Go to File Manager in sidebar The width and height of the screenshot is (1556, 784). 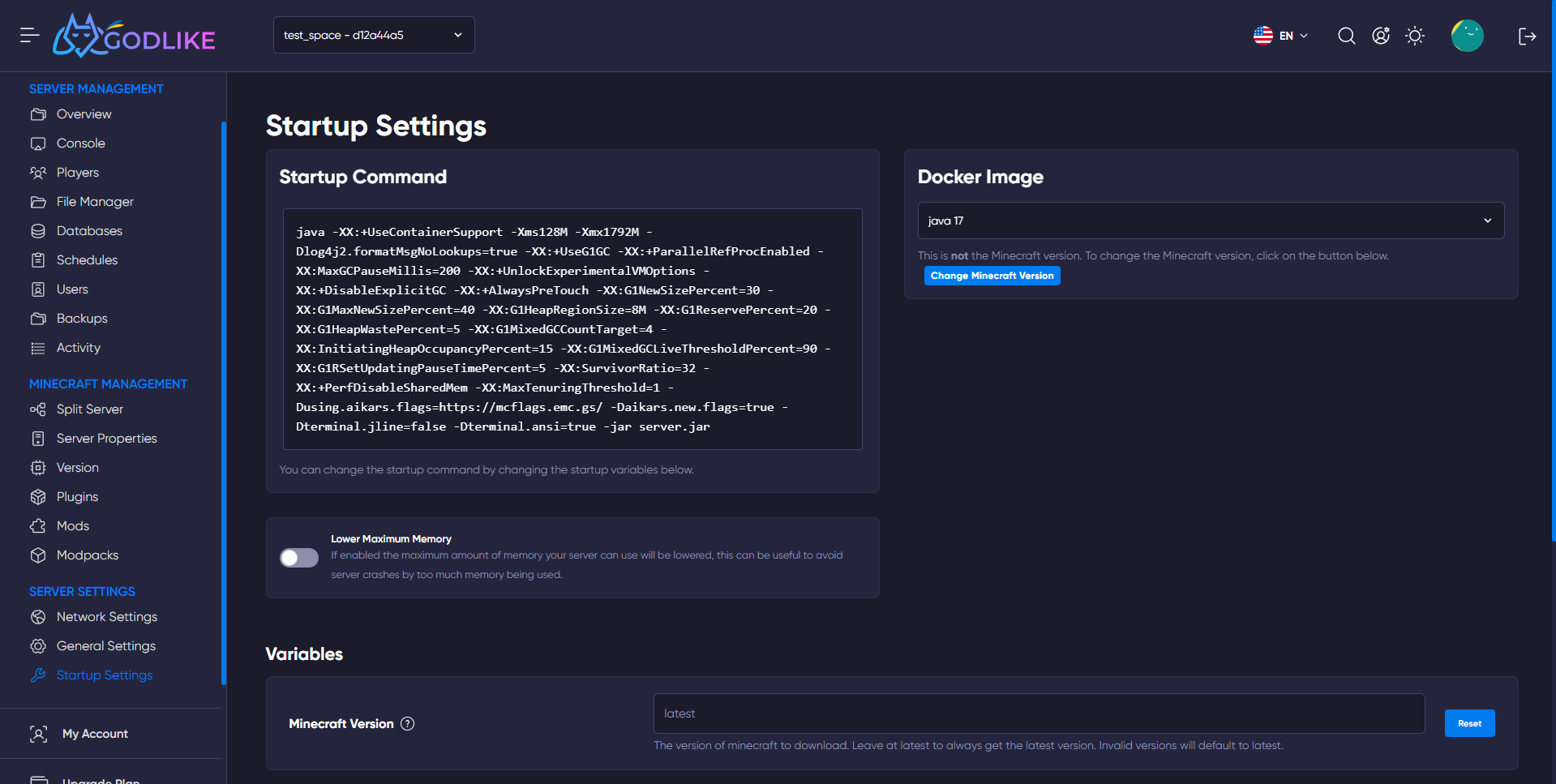click(x=95, y=202)
